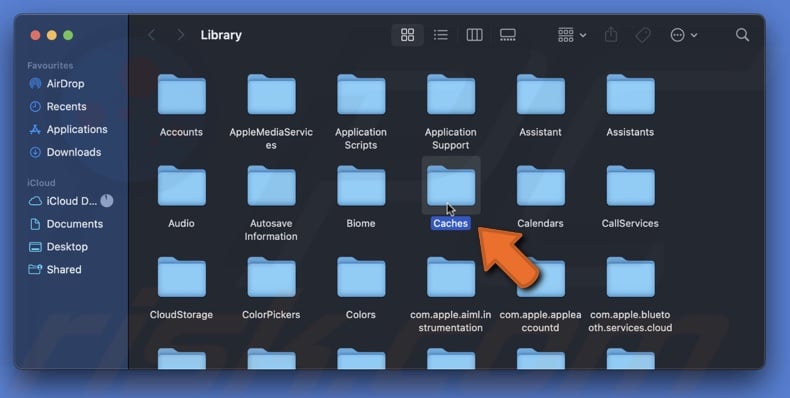The height and width of the screenshot is (398, 790).
Task: Select the ColorPickers folder icon
Action: click(x=271, y=277)
